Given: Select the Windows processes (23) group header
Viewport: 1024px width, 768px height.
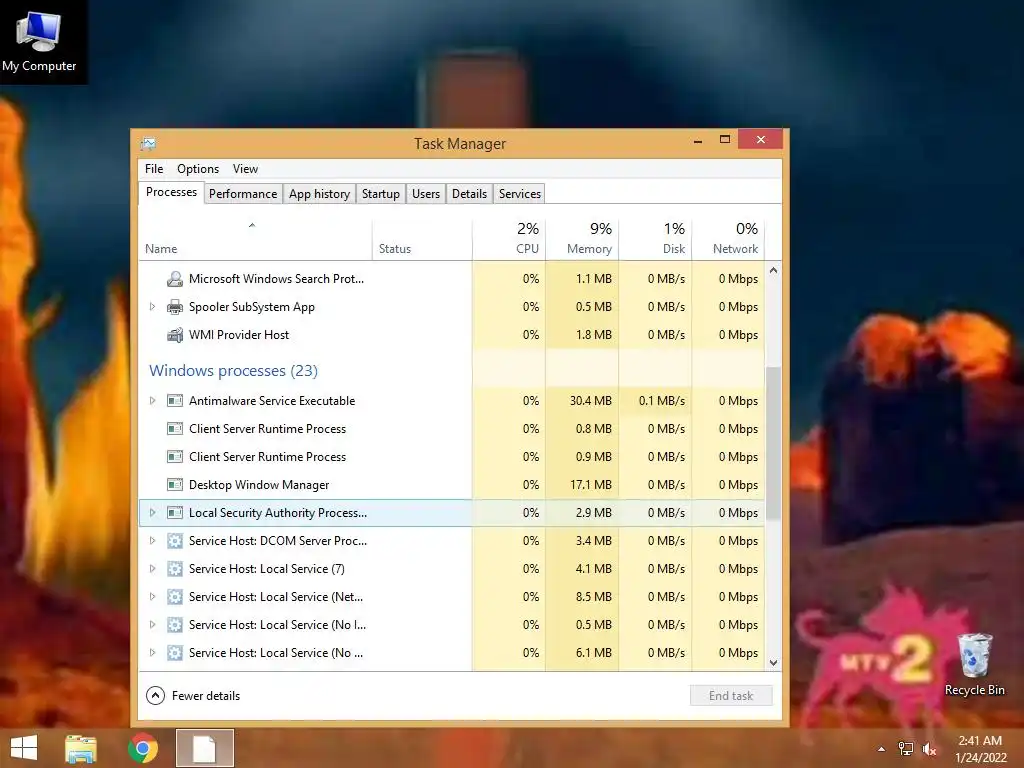Looking at the screenshot, I should point(233,371).
